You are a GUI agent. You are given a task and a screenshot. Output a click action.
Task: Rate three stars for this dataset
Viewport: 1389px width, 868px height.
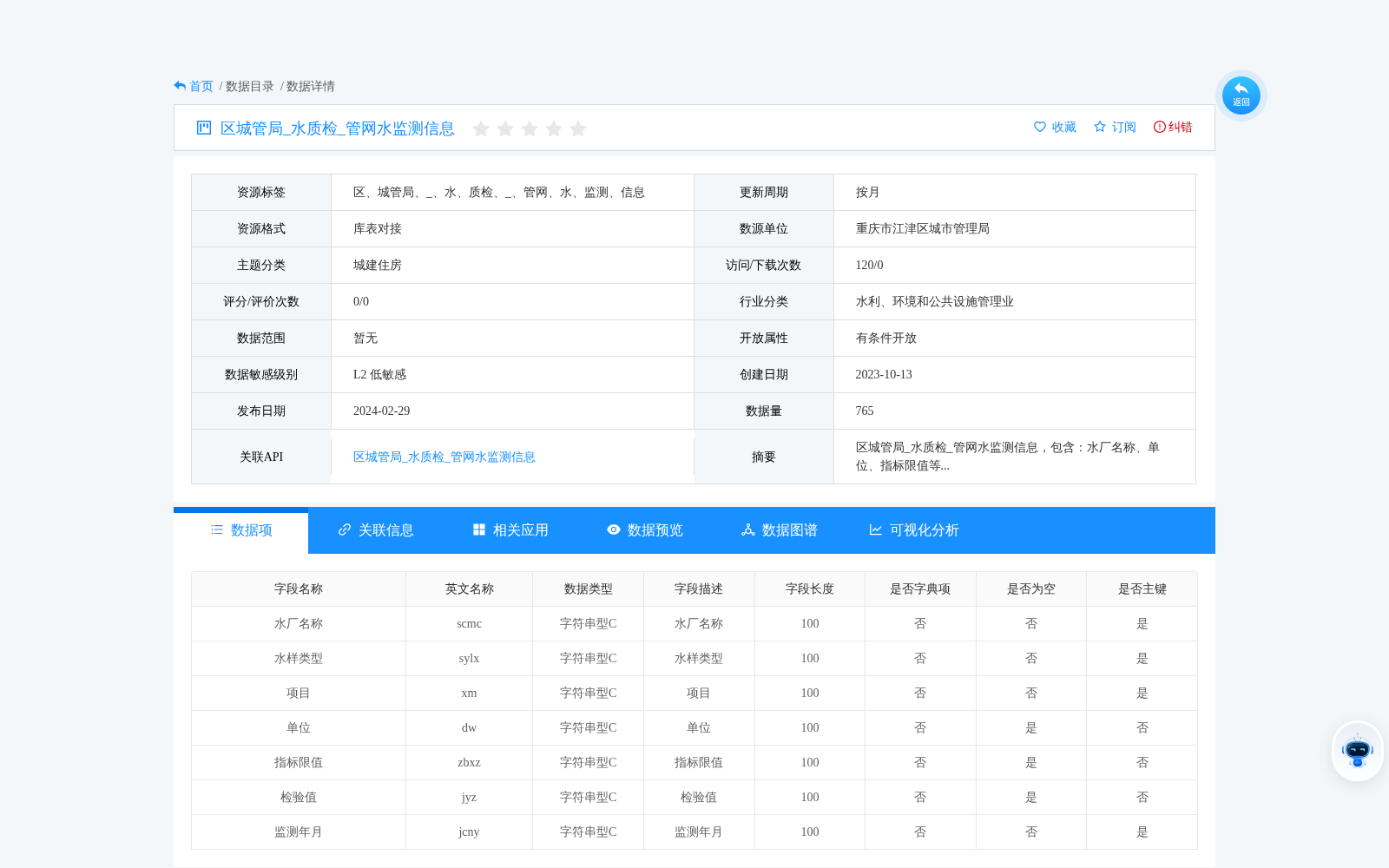[530, 128]
